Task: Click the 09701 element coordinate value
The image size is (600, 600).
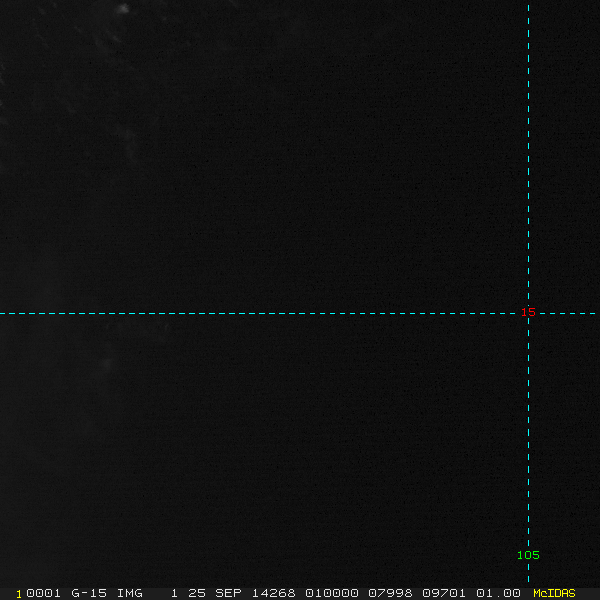Action: tap(443, 593)
